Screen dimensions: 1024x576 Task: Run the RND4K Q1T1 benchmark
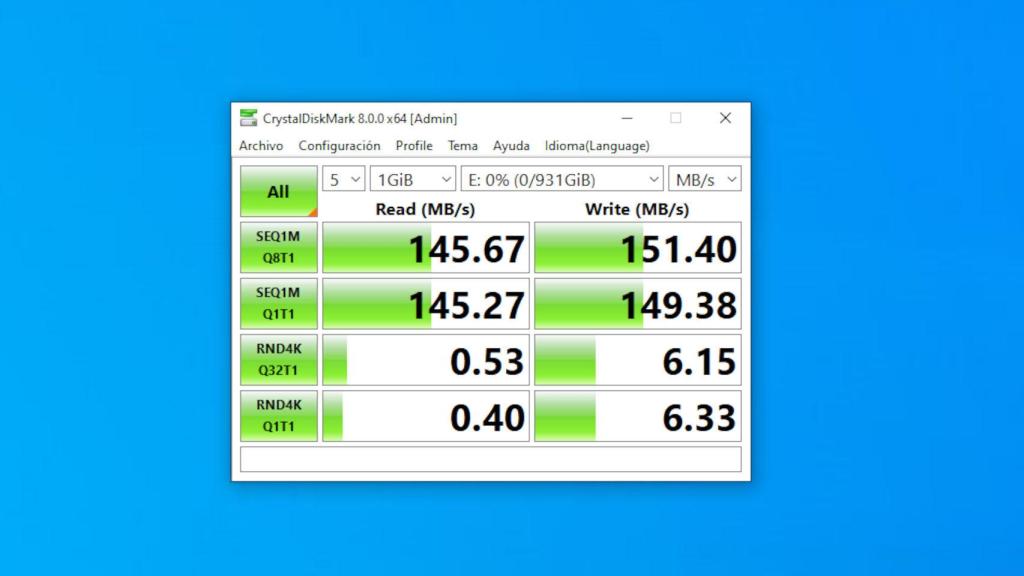[x=278, y=416]
